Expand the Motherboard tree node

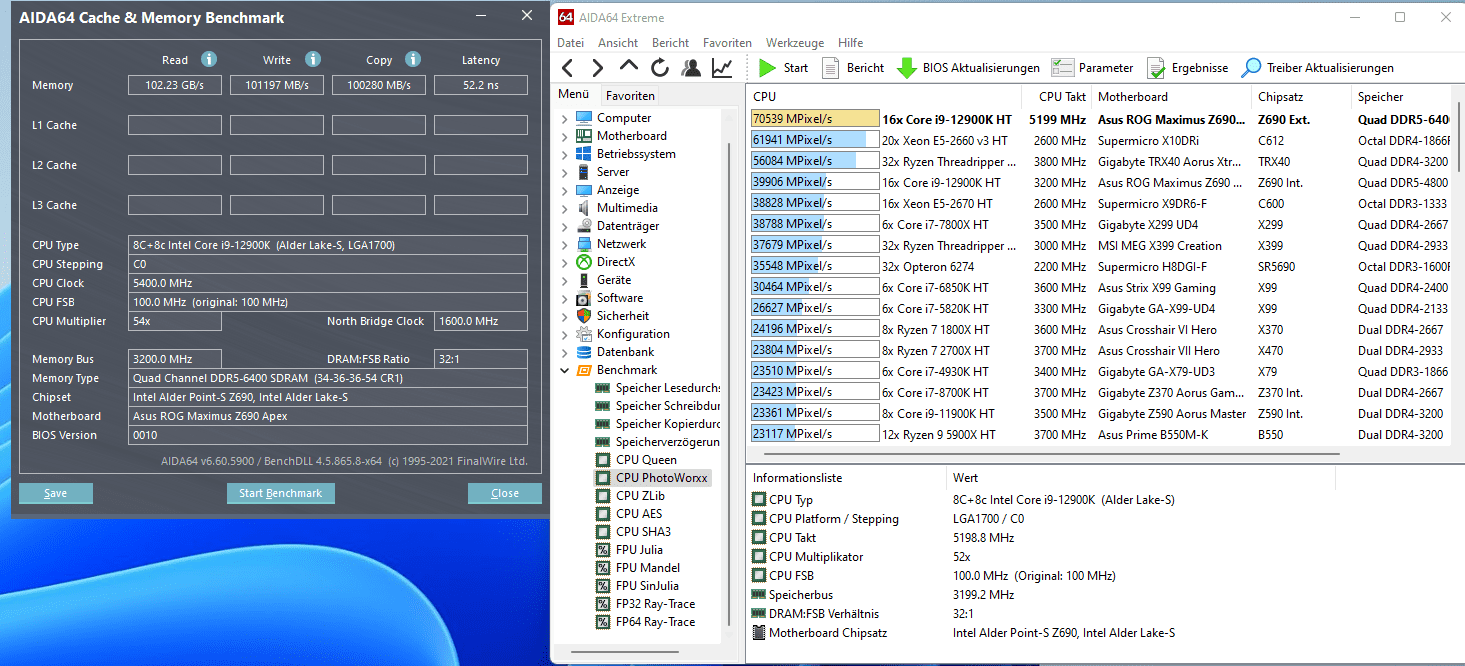coord(565,136)
